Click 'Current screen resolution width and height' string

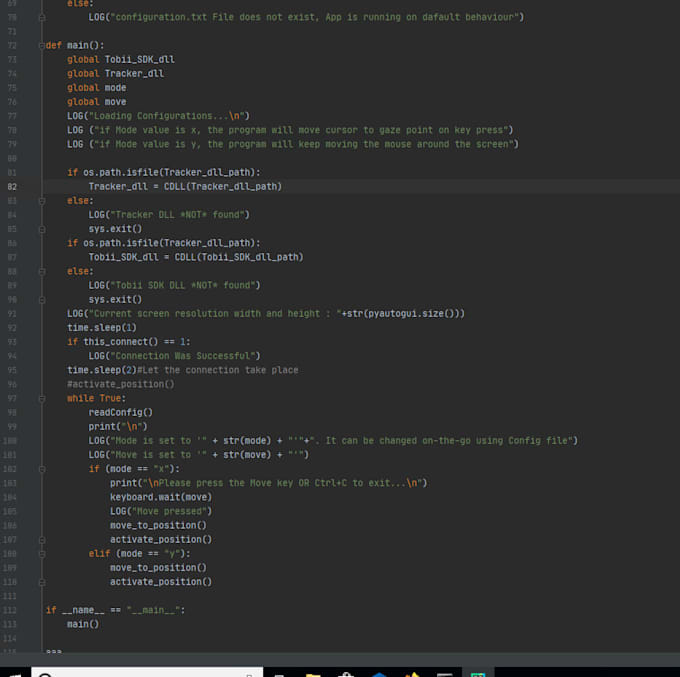pyautogui.click(x=215, y=314)
